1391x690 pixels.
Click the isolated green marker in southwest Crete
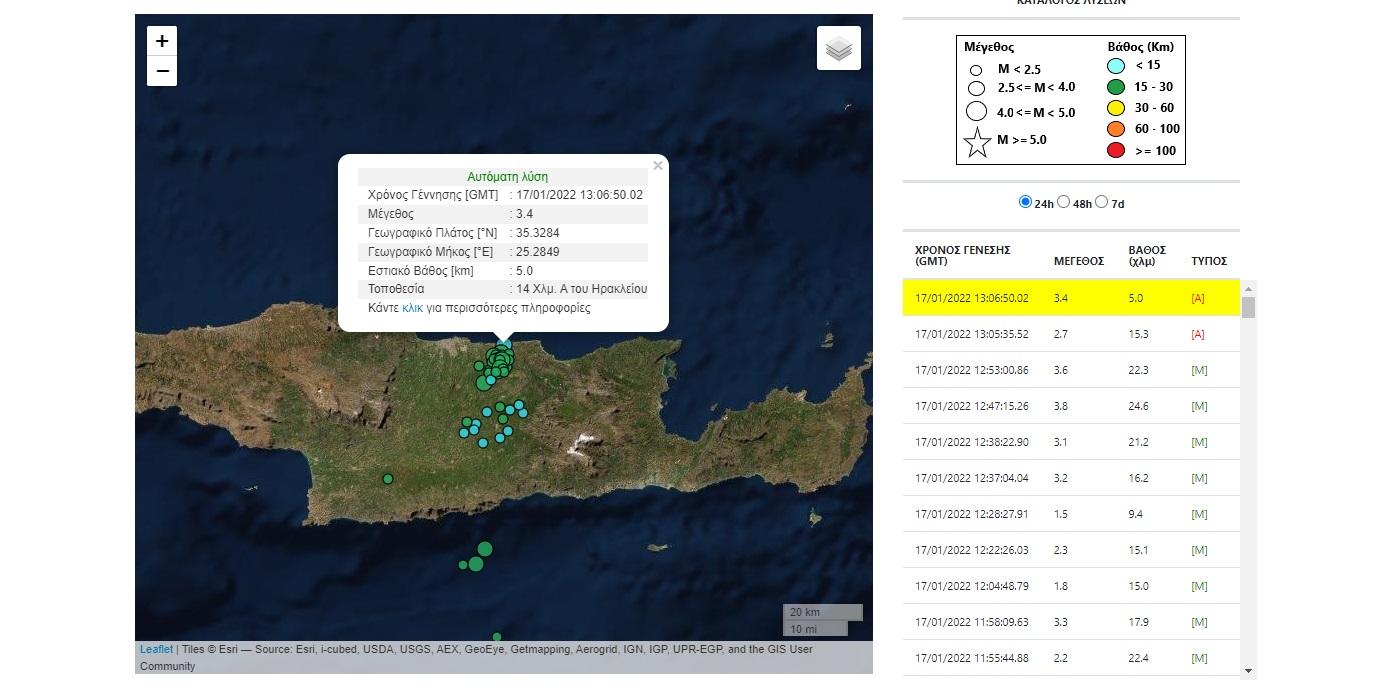(x=388, y=479)
